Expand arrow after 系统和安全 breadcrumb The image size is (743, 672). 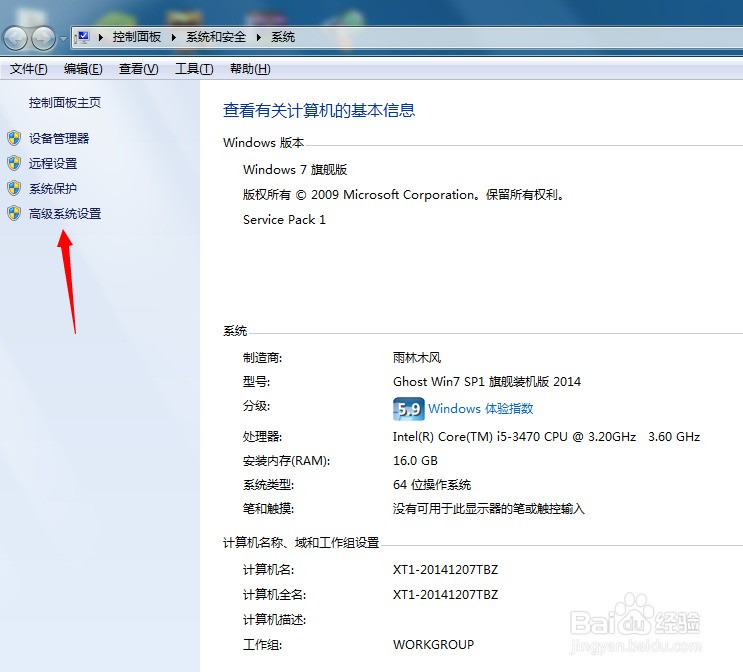[259, 37]
